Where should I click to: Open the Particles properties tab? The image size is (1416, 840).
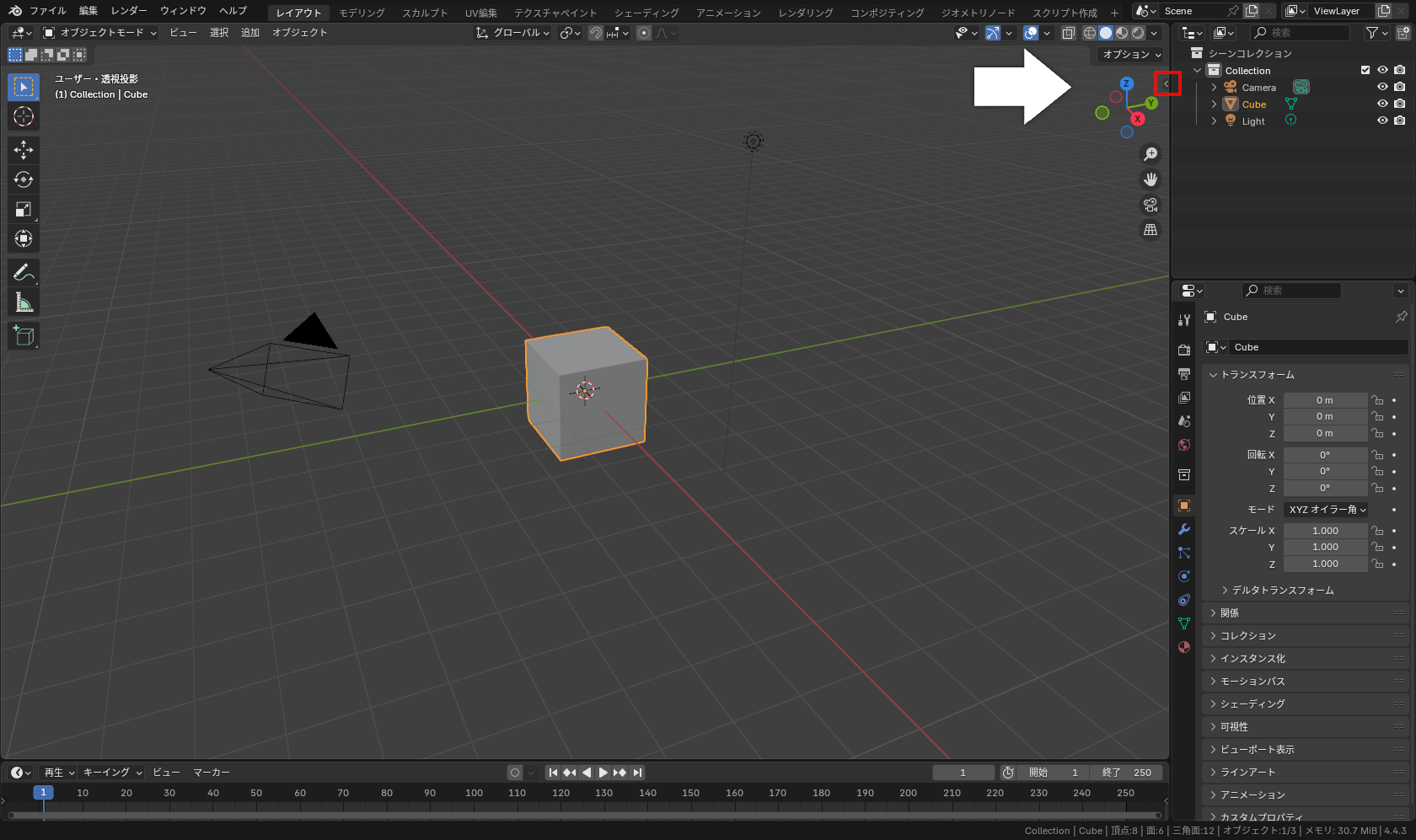coord(1184,553)
